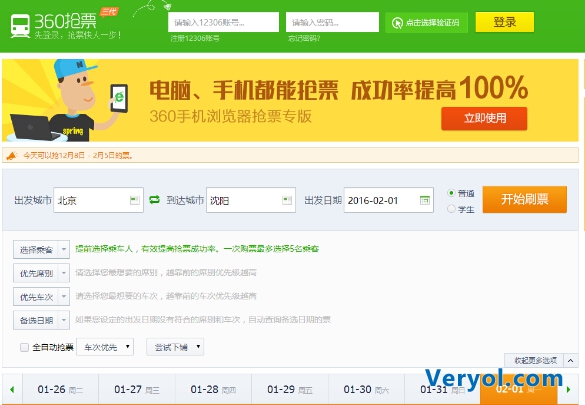Screen dimensions: 585x405
Task: Click the 点击选择验证码 captcha button
Action: [426, 23]
